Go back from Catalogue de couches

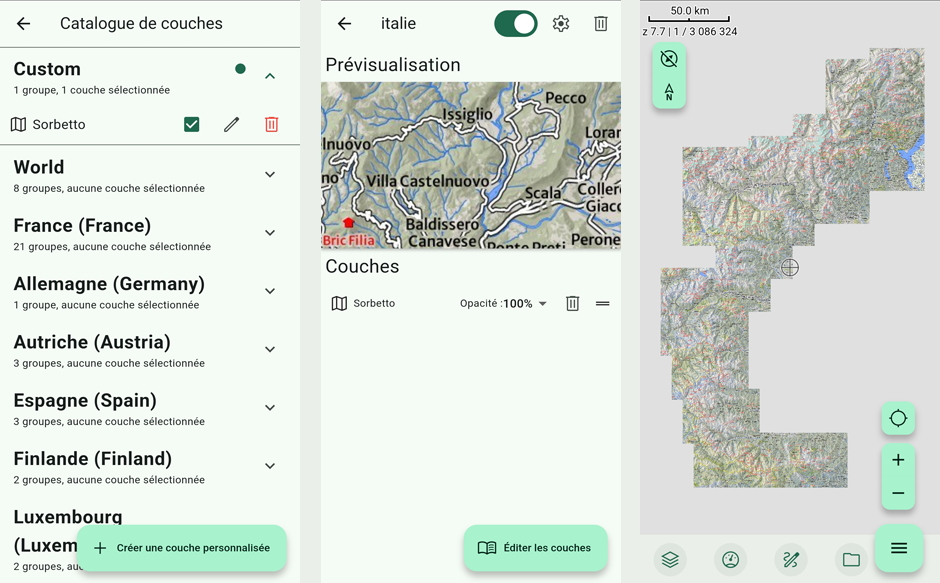point(24,24)
